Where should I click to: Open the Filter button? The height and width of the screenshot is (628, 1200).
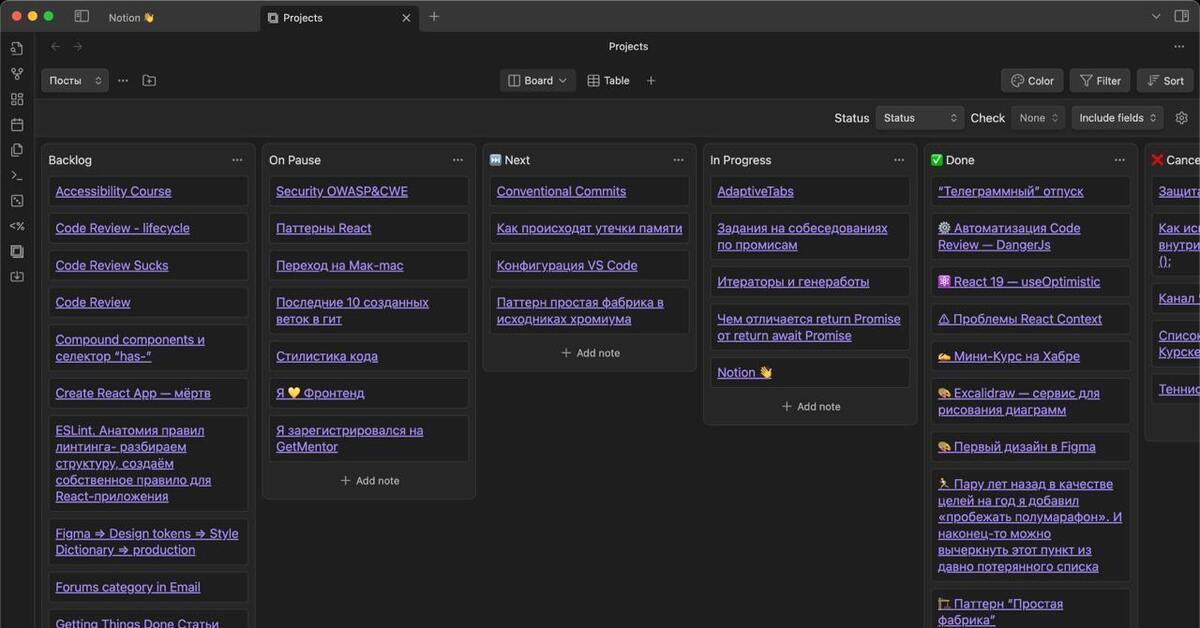[1100, 81]
